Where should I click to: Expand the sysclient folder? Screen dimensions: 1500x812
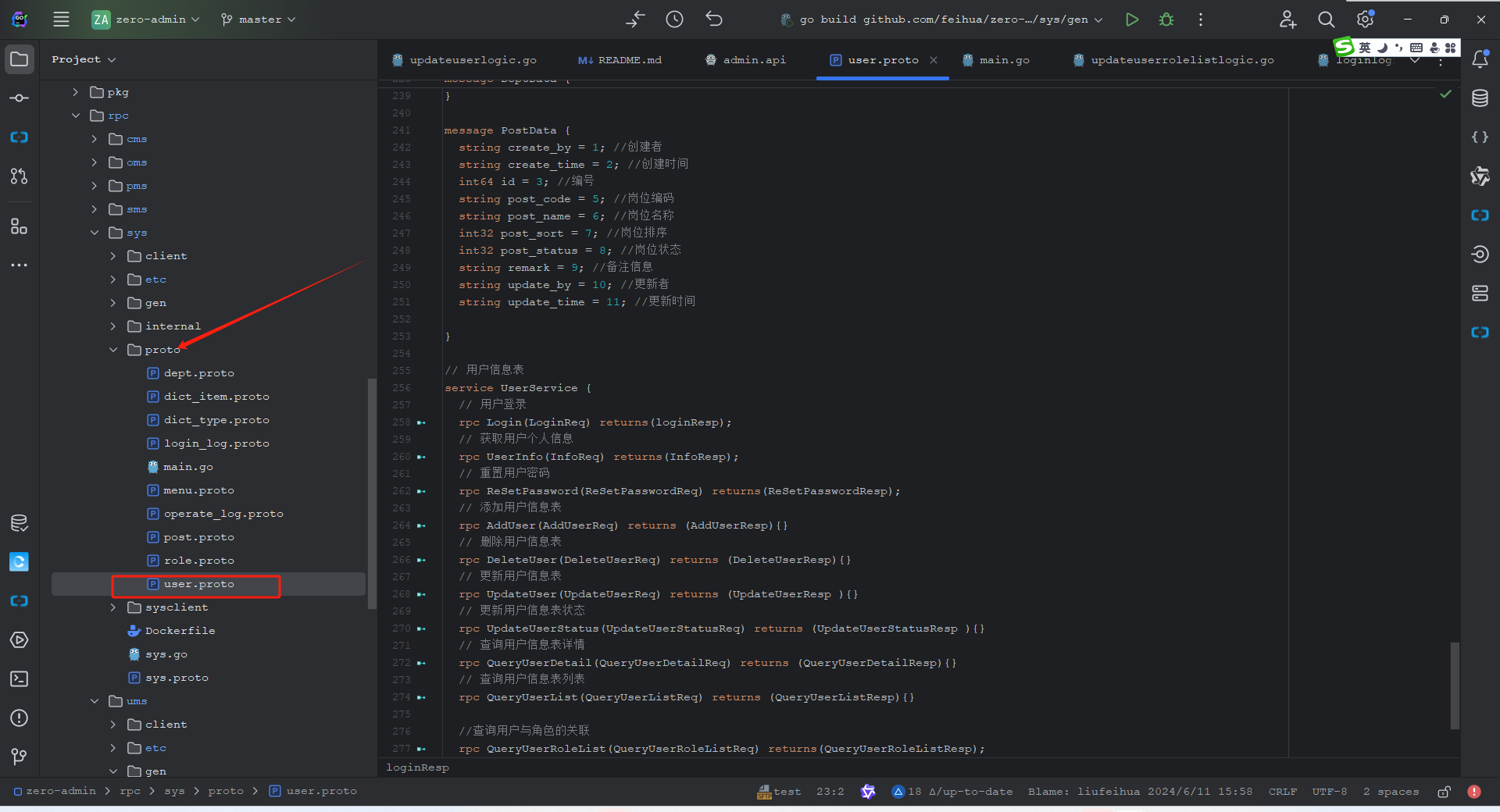click(113, 607)
